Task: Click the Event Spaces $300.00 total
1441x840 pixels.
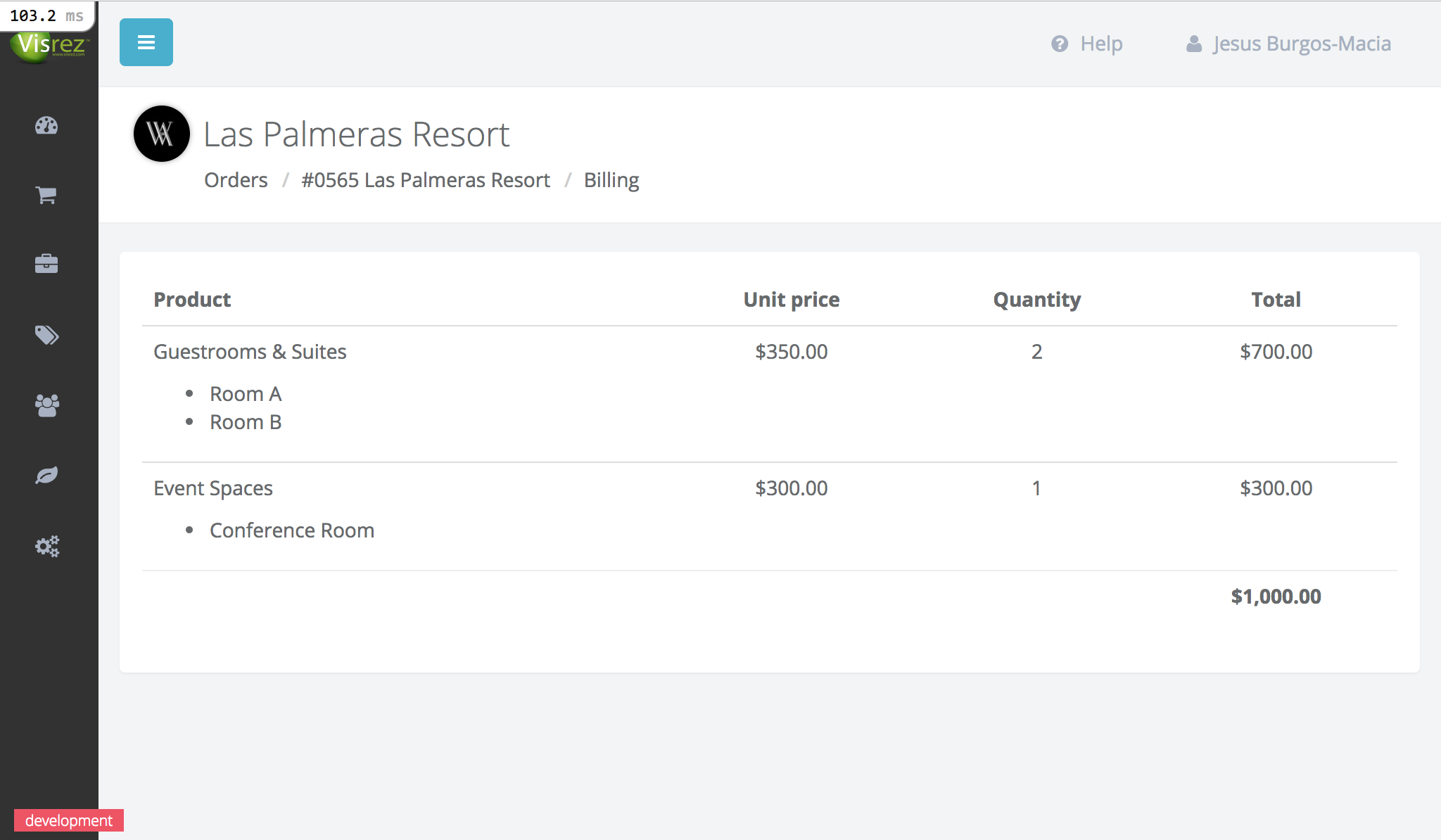Action: [x=1276, y=488]
